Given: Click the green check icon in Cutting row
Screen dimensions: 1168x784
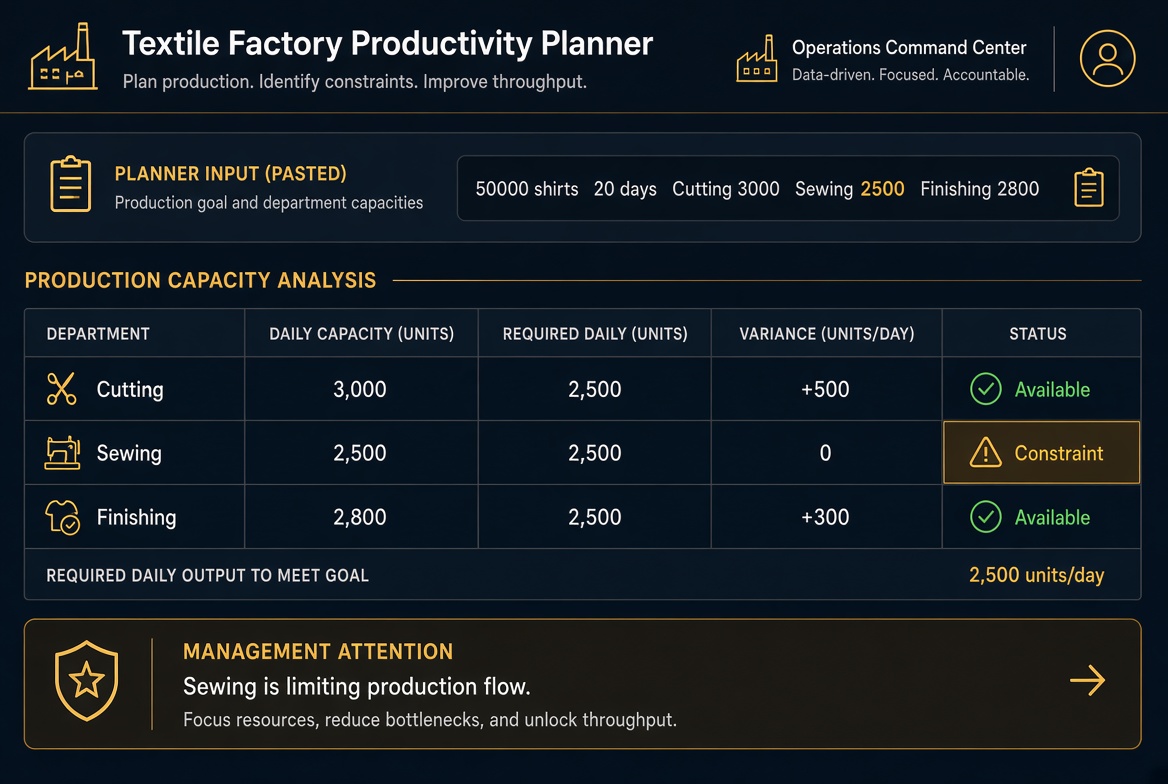Looking at the screenshot, I should tap(986, 389).
